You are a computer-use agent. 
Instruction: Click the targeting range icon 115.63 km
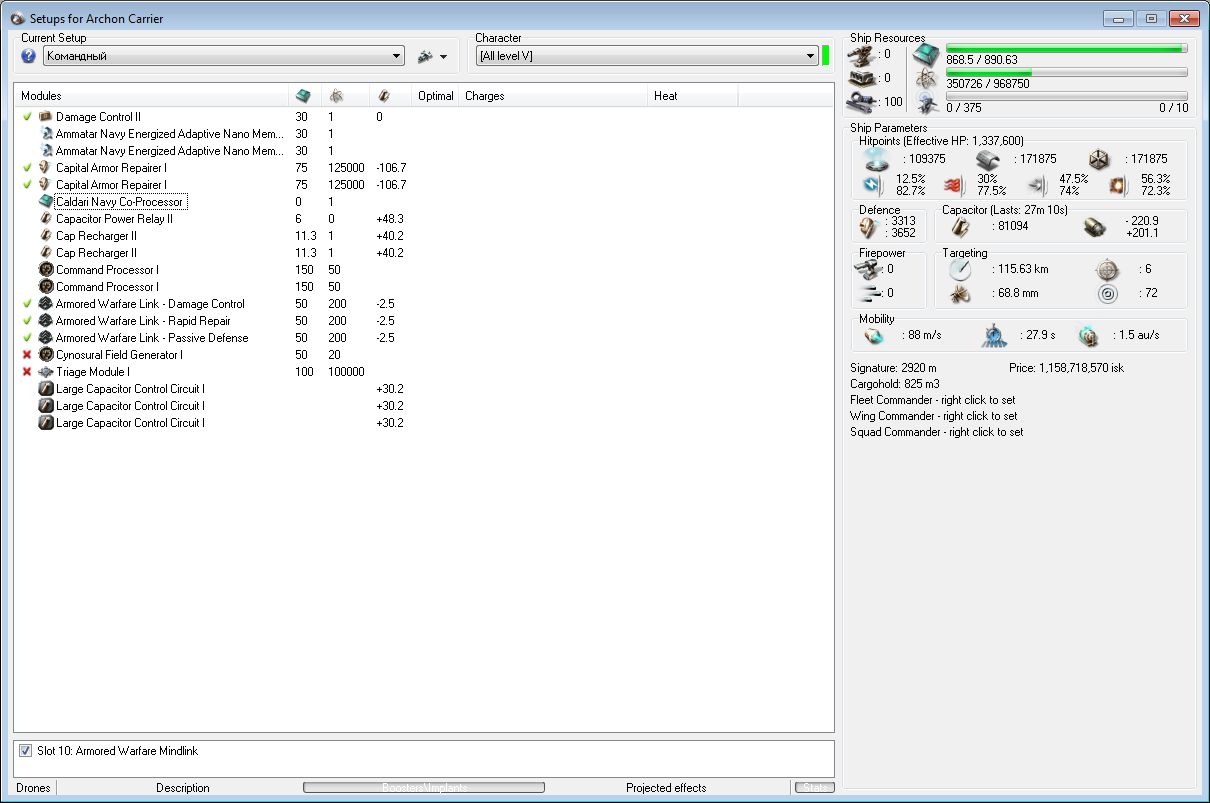(959, 269)
